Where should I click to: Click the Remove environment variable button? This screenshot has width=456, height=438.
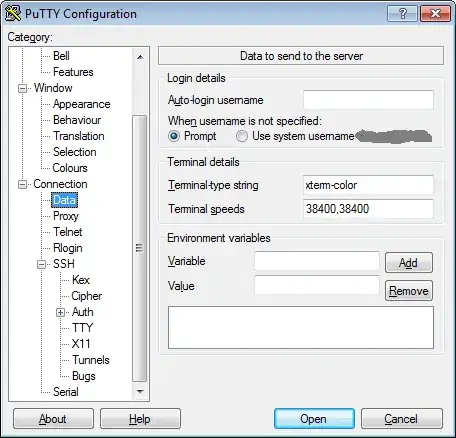[x=409, y=291]
